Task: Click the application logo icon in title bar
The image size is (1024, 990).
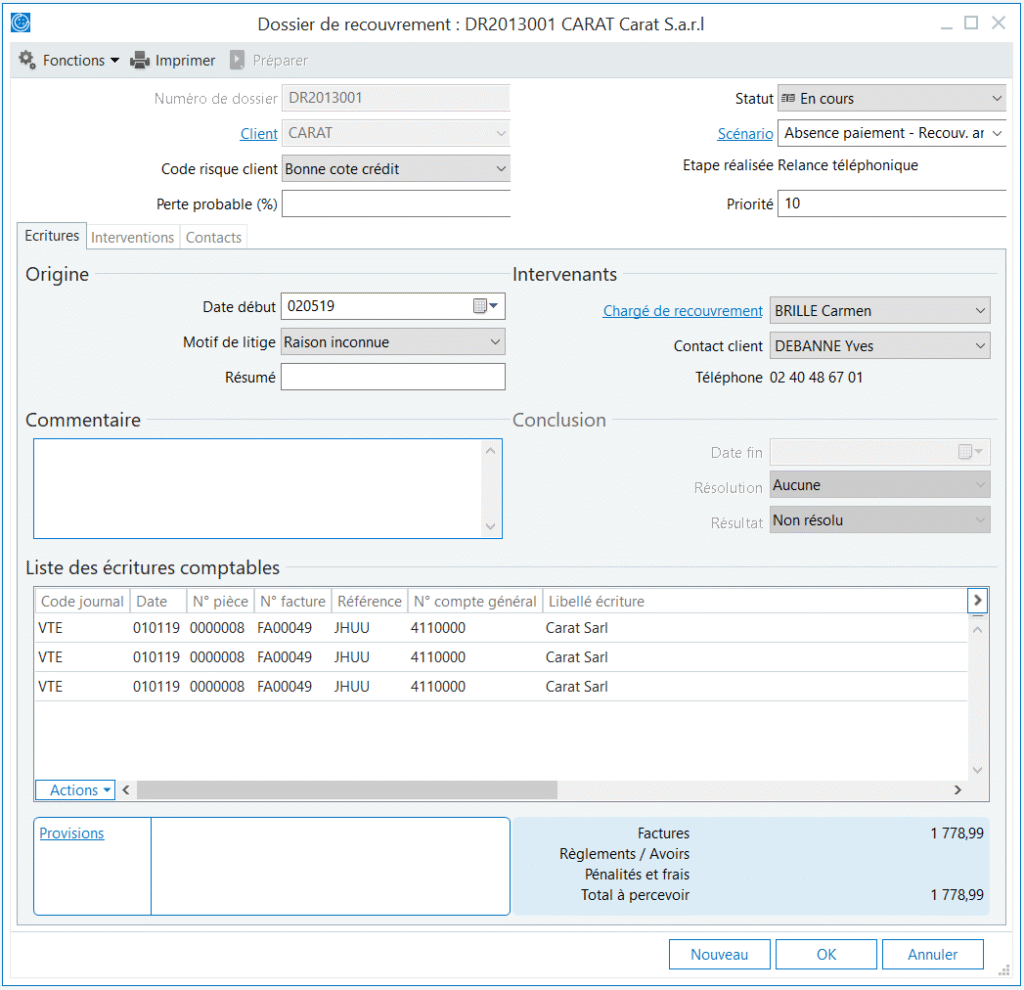Action: tap(20, 22)
